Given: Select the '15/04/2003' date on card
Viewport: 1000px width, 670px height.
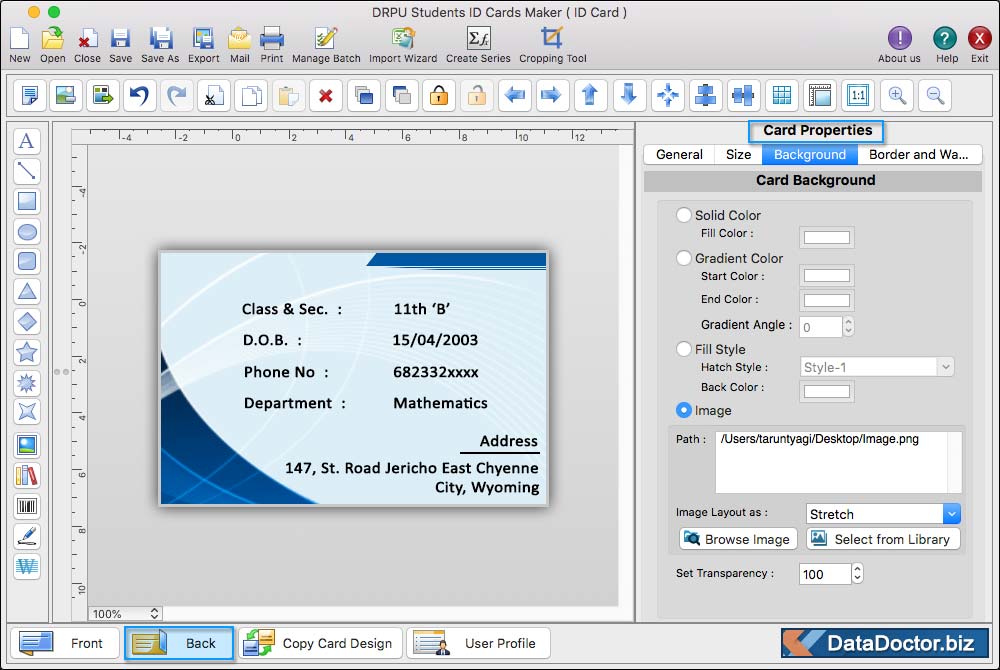Looking at the screenshot, I should (435, 340).
